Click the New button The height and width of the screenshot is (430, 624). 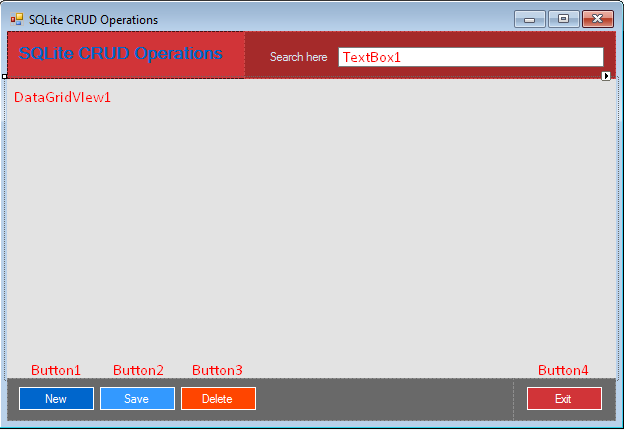click(56, 399)
